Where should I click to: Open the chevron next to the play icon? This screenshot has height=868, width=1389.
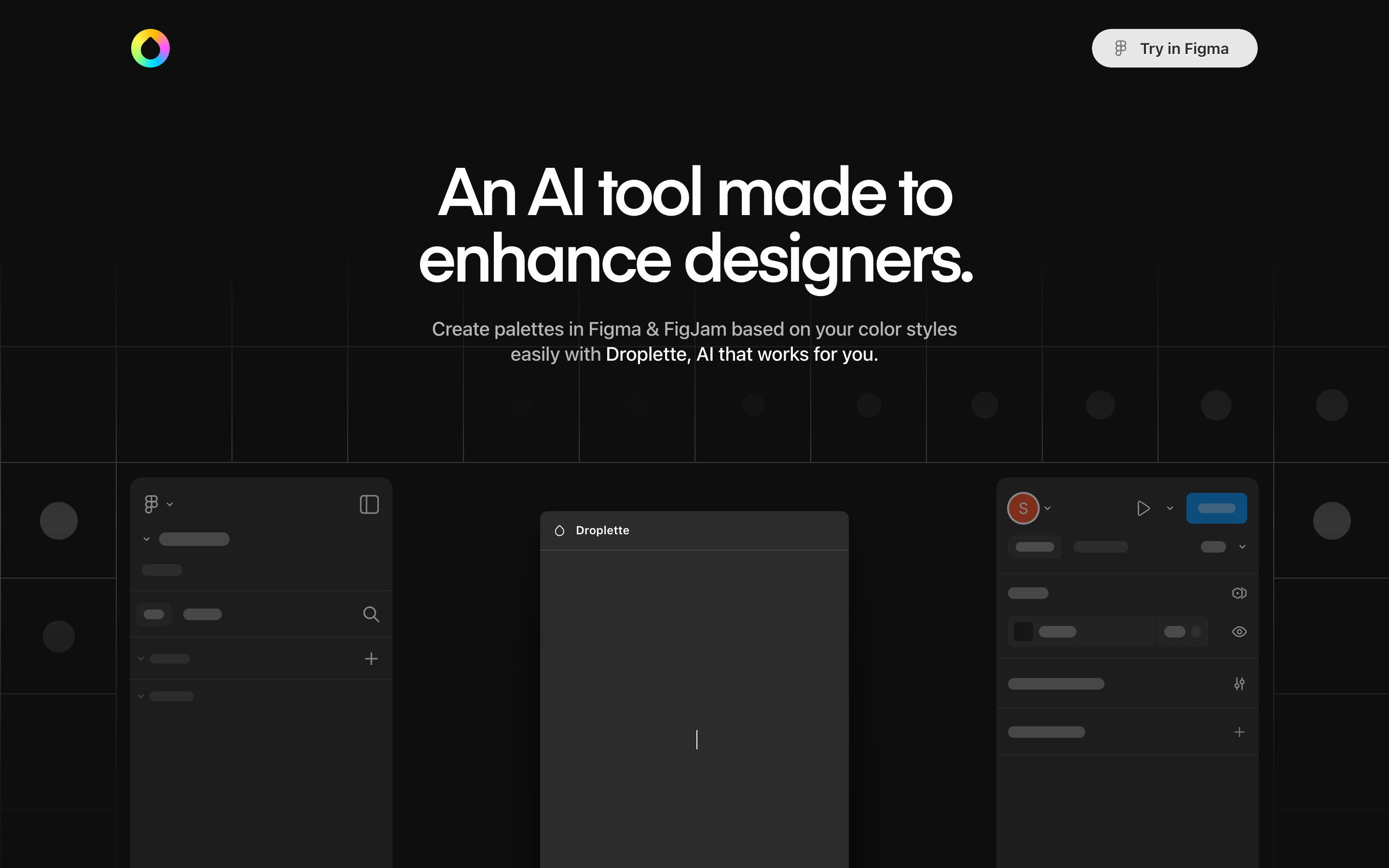pos(1170,508)
